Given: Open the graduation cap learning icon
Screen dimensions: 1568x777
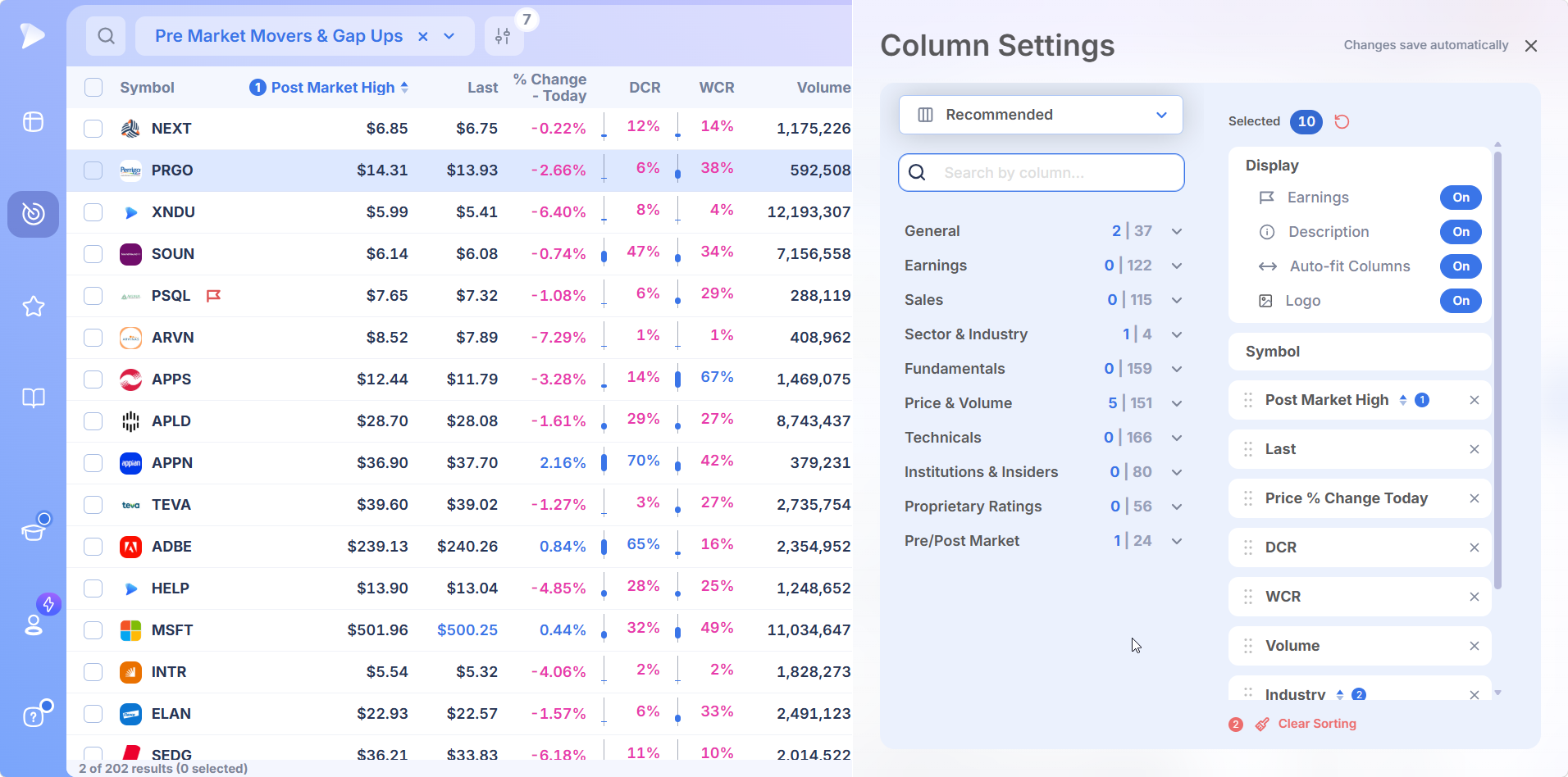Looking at the screenshot, I should pos(34,531).
